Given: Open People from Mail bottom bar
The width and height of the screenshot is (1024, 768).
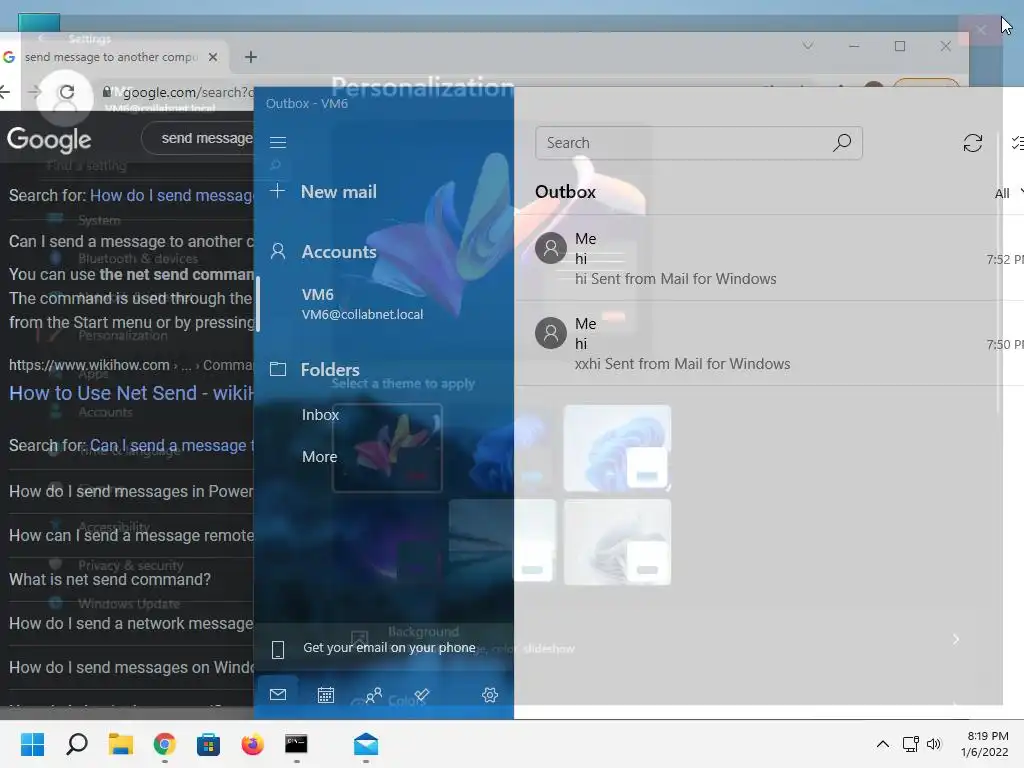Looking at the screenshot, I should point(374,695).
